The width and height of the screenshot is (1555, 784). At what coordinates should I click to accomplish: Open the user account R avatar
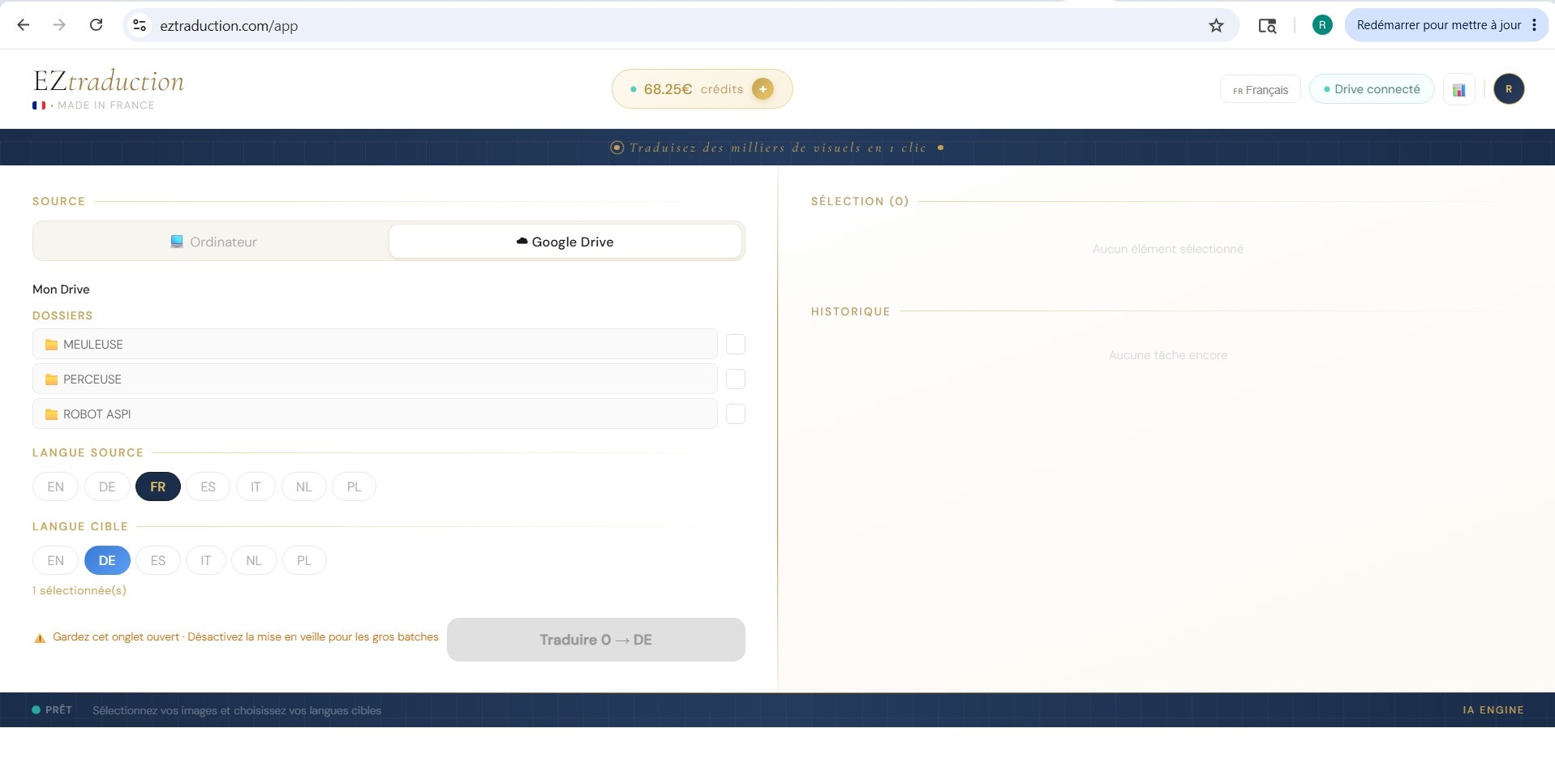[1509, 89]
